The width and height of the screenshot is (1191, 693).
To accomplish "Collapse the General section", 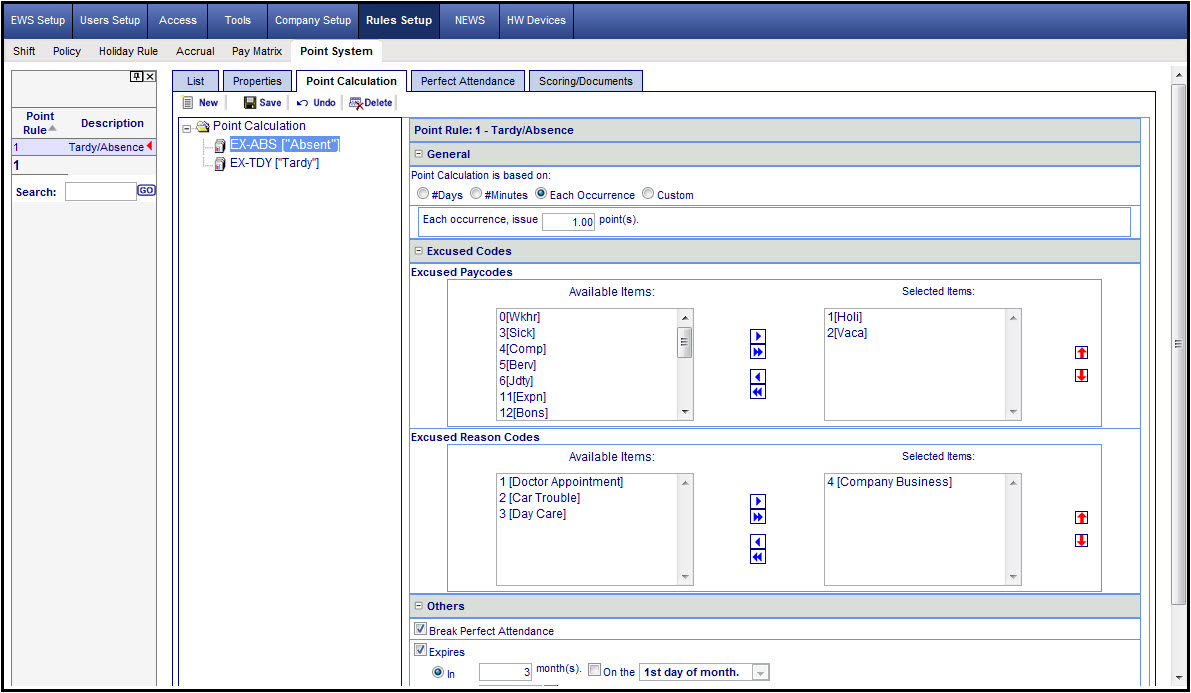I will coord(419,153).
